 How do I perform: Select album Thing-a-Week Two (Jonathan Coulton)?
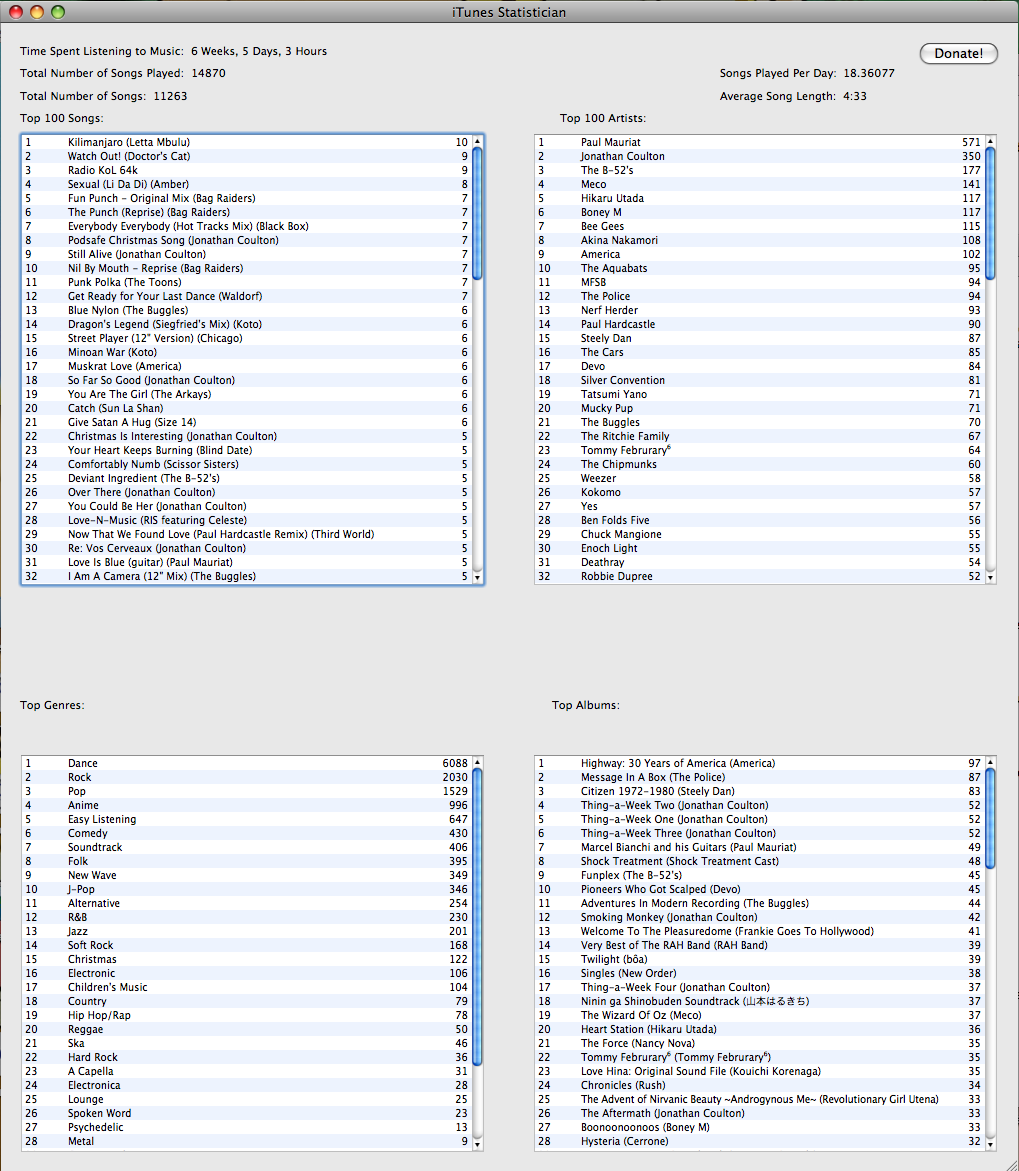(760, 805)
